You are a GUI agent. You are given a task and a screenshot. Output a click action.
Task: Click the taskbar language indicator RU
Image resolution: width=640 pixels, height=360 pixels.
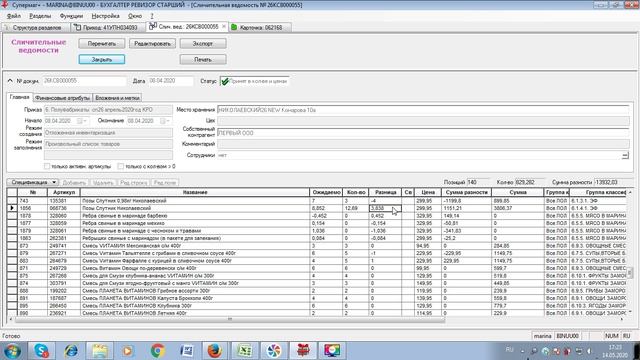pyautogui.click(x=509, y=350)
